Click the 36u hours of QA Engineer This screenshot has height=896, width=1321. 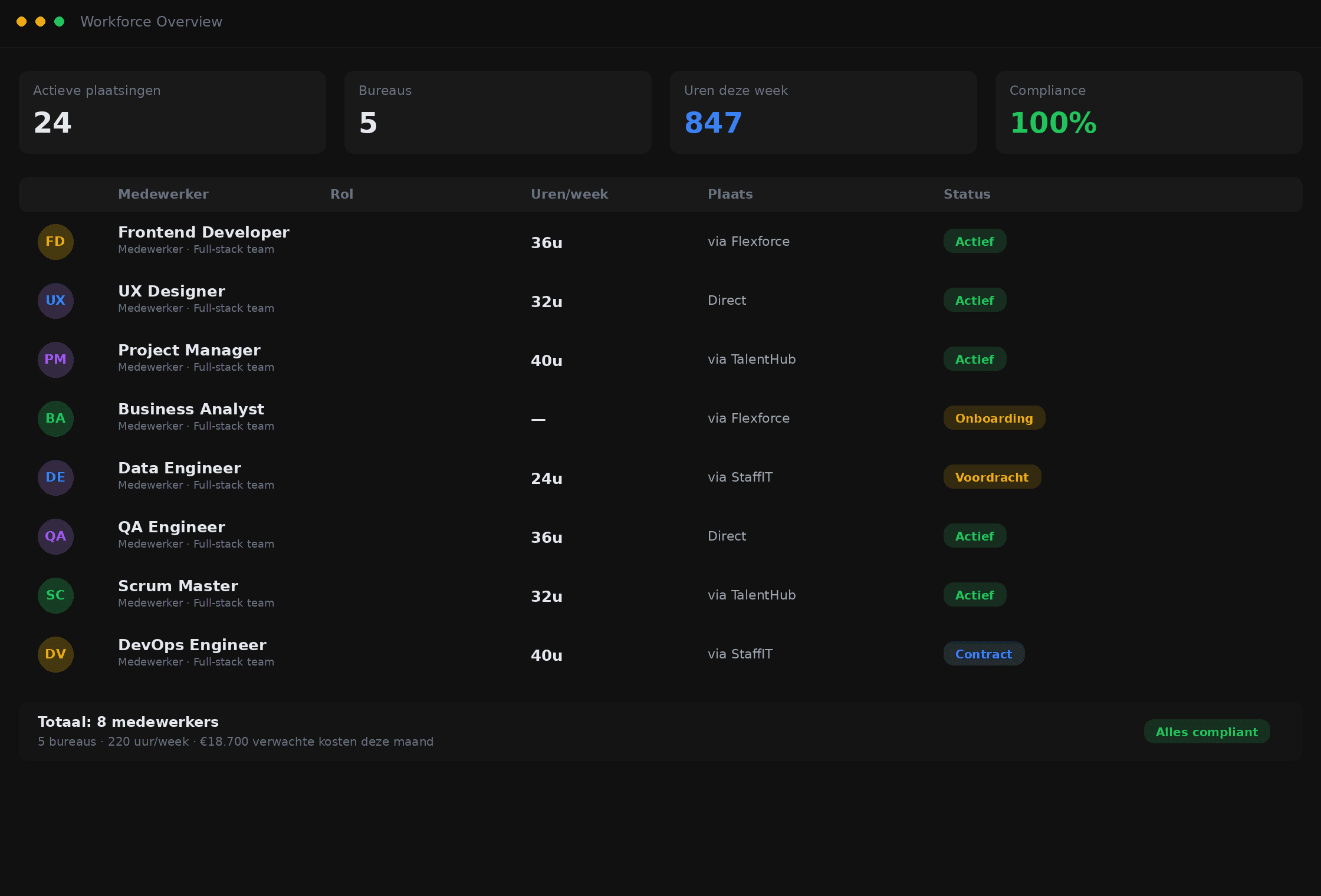[x=547, y=537]
